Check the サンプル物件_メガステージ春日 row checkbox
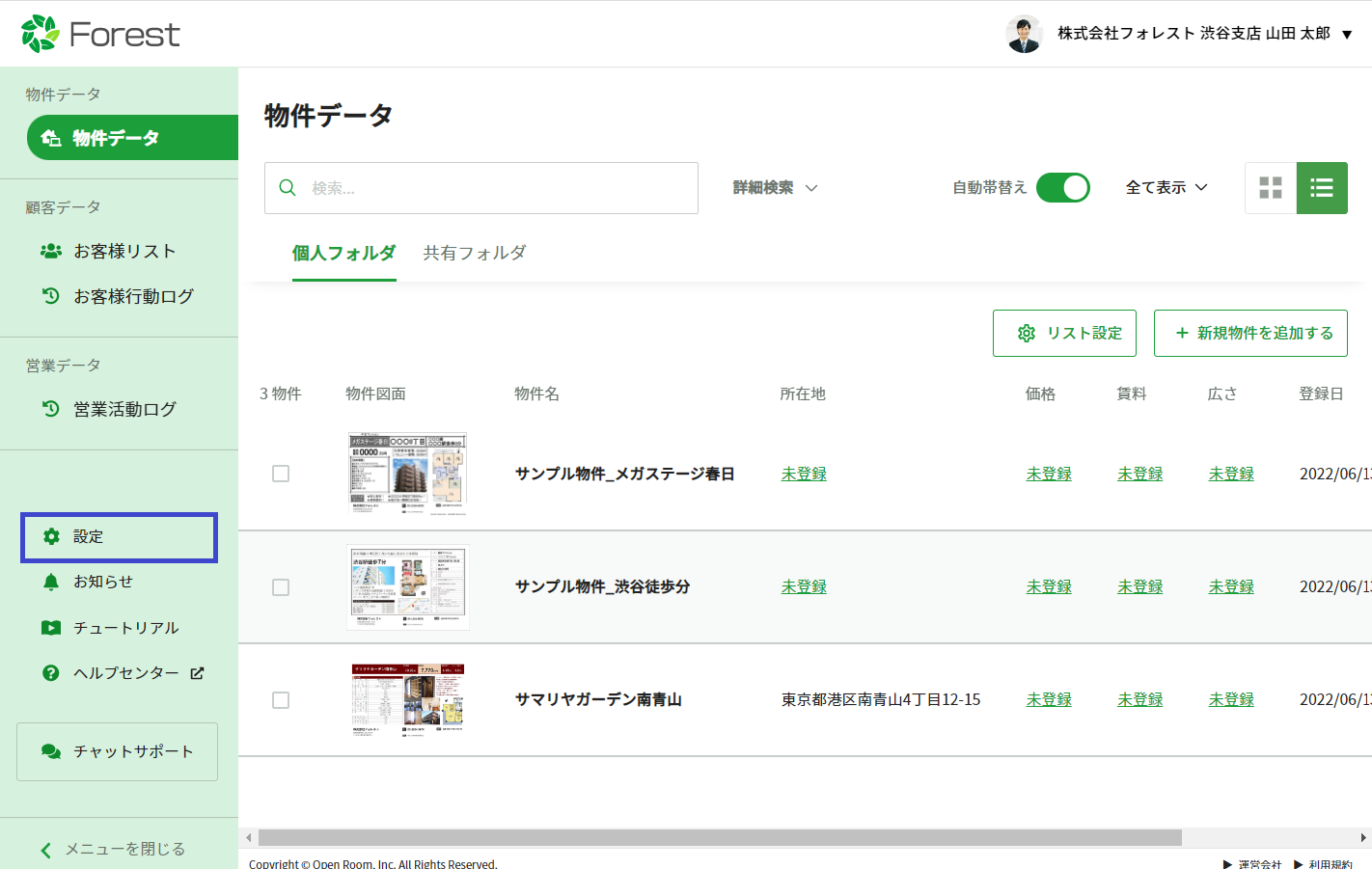 281,474
